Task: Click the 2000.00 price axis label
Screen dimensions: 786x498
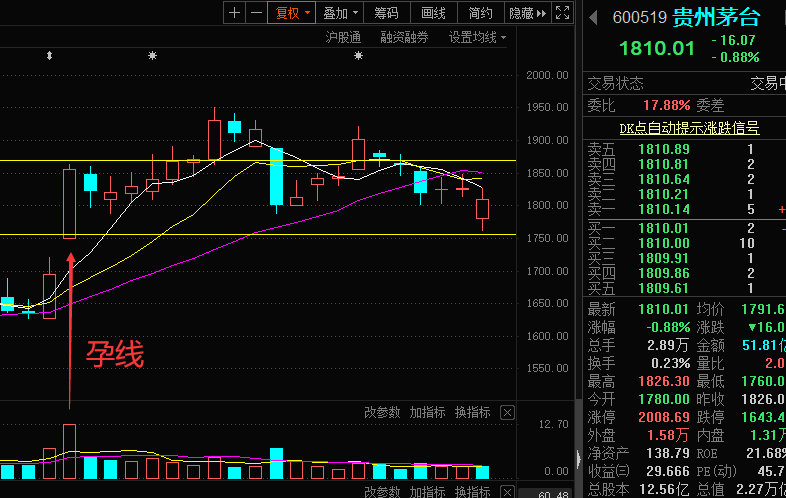Action: pyautogui.click(x=547, y=75)
